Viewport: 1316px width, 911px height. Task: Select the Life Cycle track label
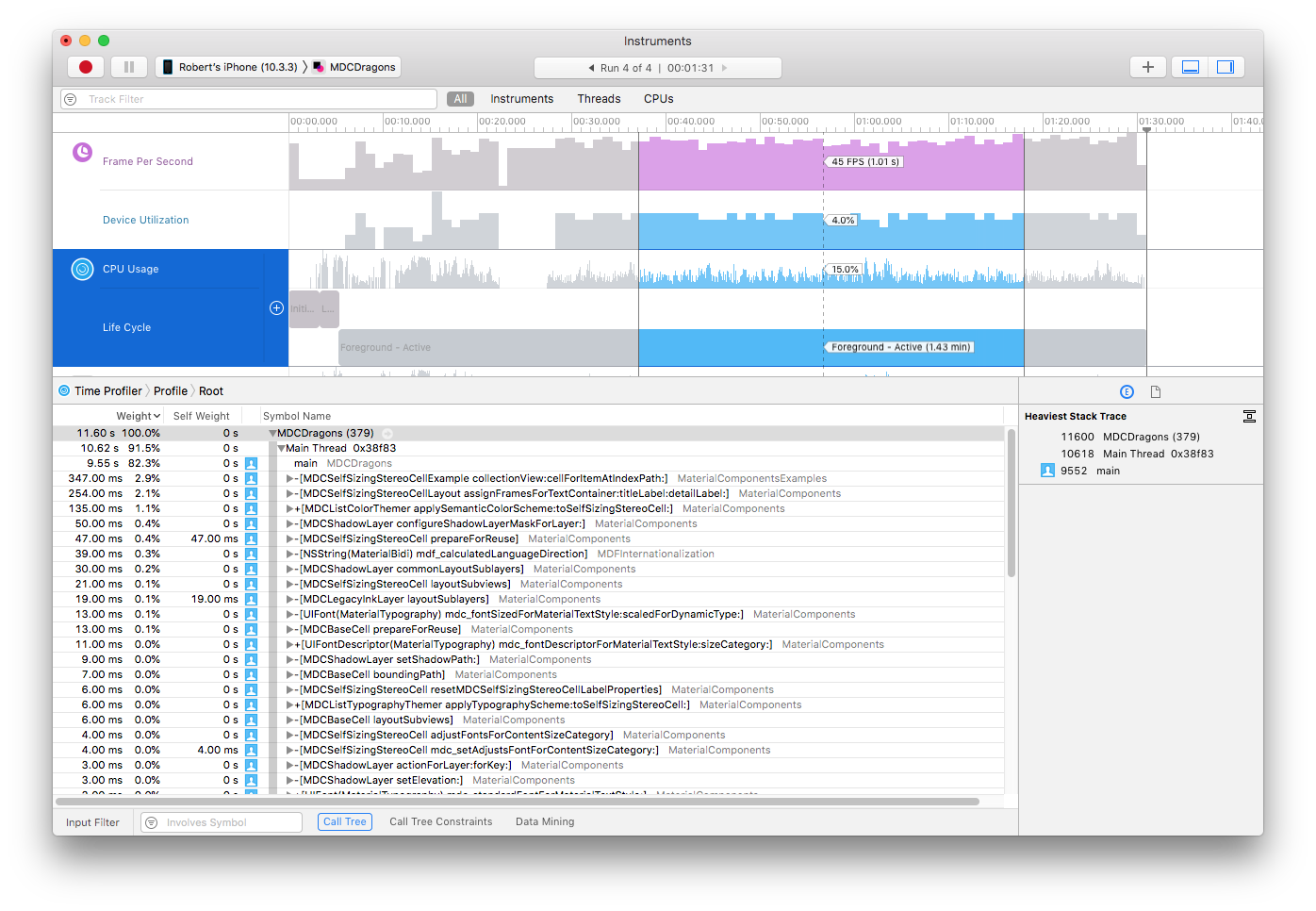(x=126, y=327)
